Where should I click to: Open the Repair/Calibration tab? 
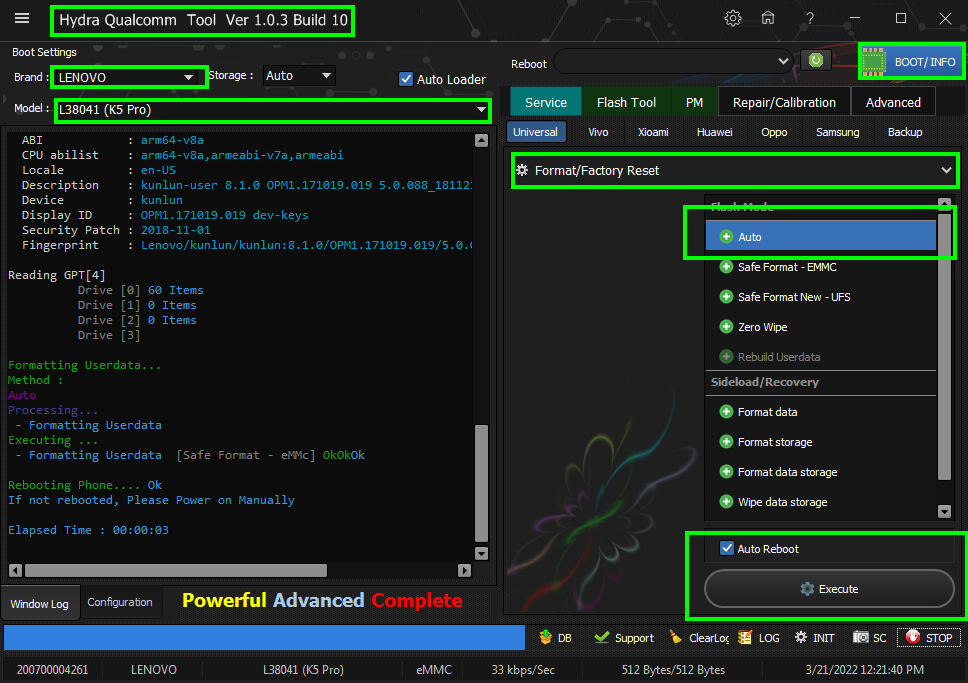[784, 103]
